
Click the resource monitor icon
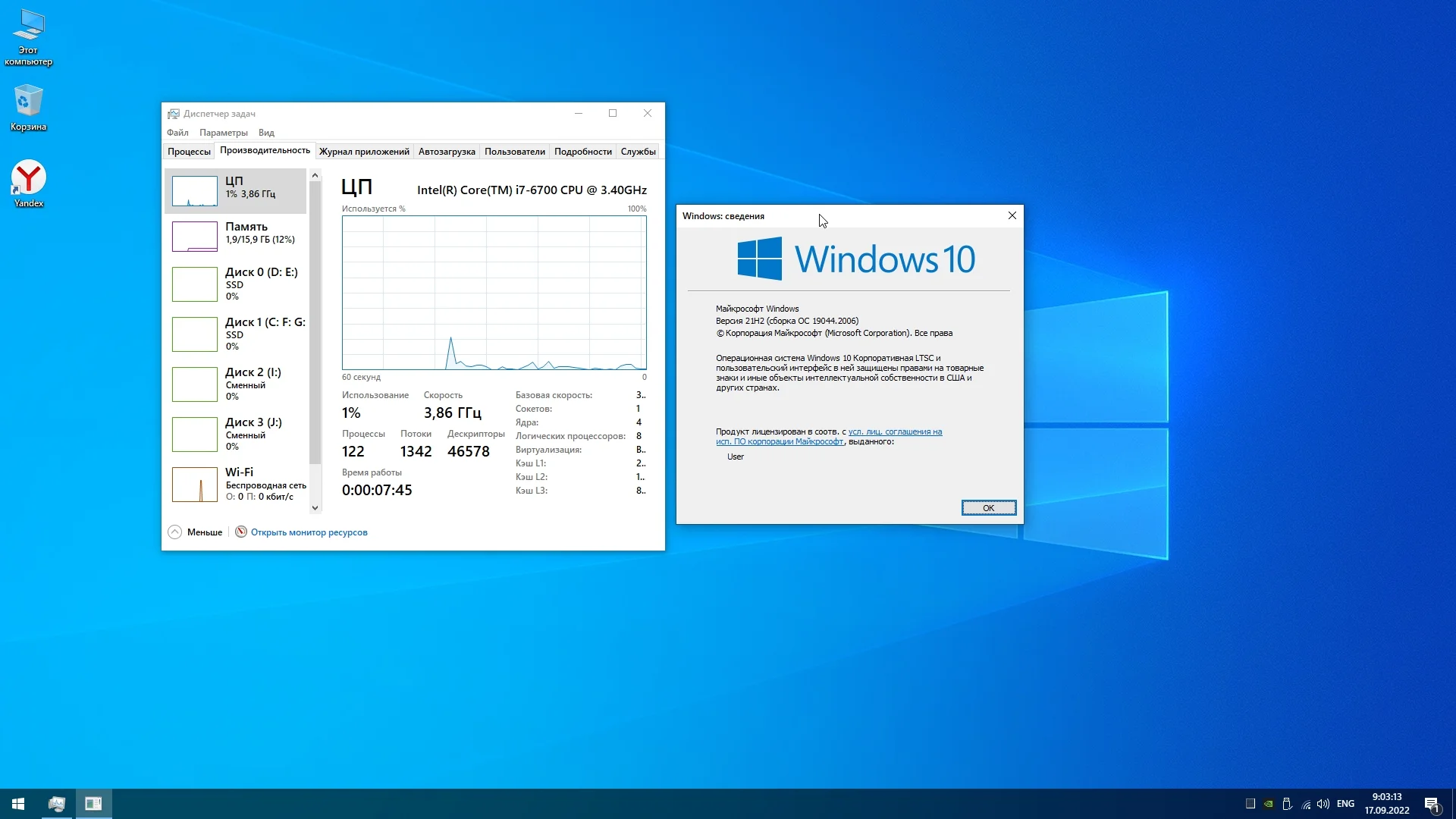pos(241,532)
